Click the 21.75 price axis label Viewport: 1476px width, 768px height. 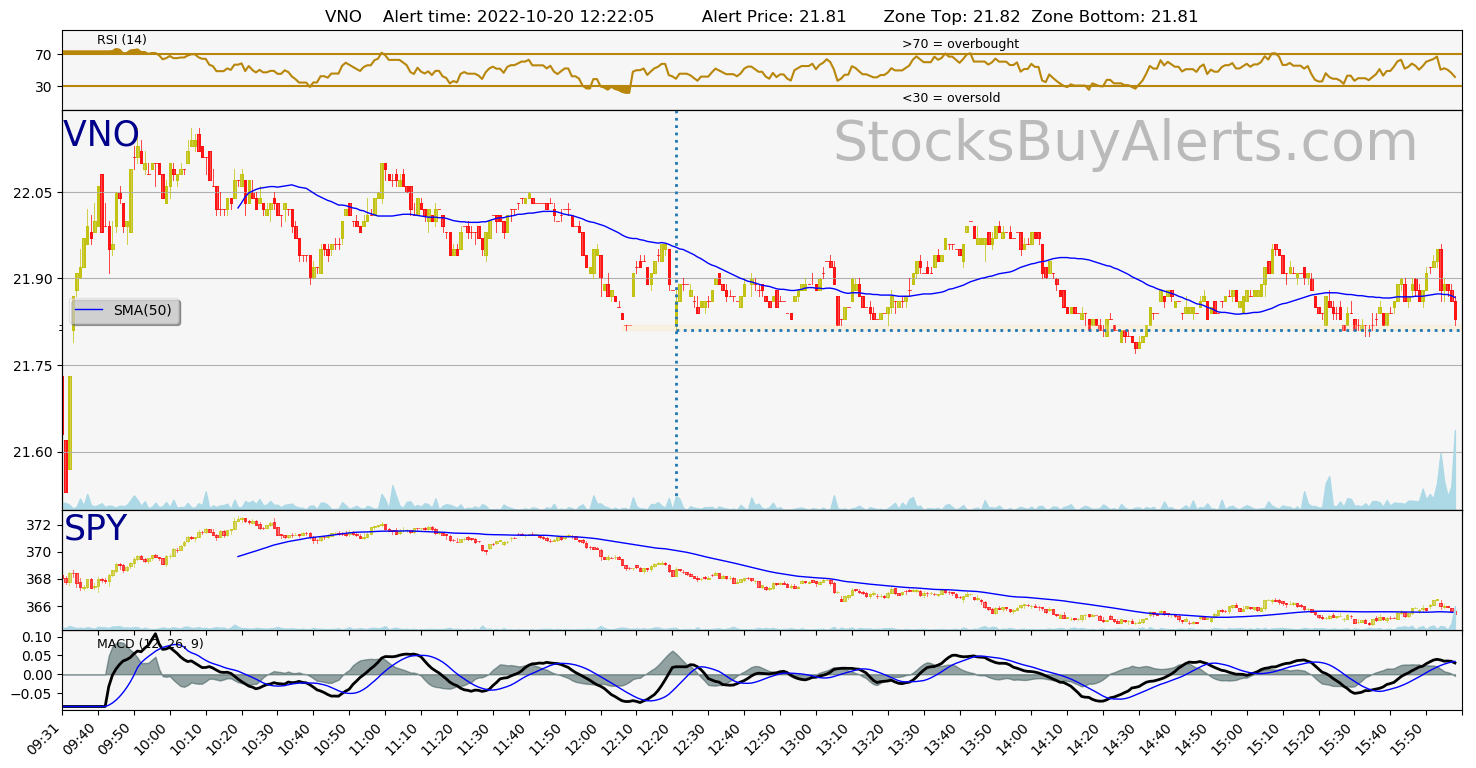click(33, 366)
